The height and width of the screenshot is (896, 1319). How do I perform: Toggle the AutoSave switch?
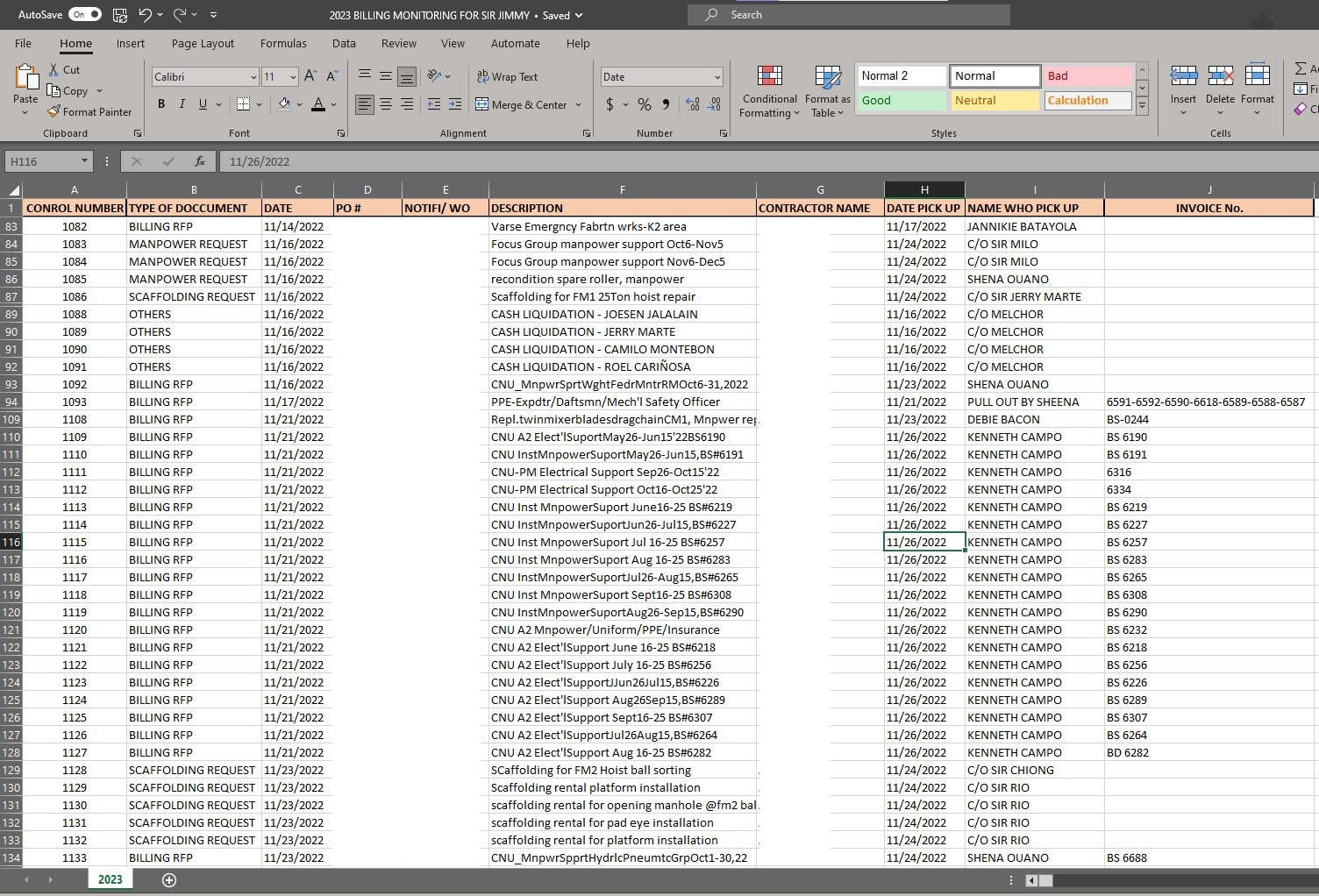pos(85,15)
